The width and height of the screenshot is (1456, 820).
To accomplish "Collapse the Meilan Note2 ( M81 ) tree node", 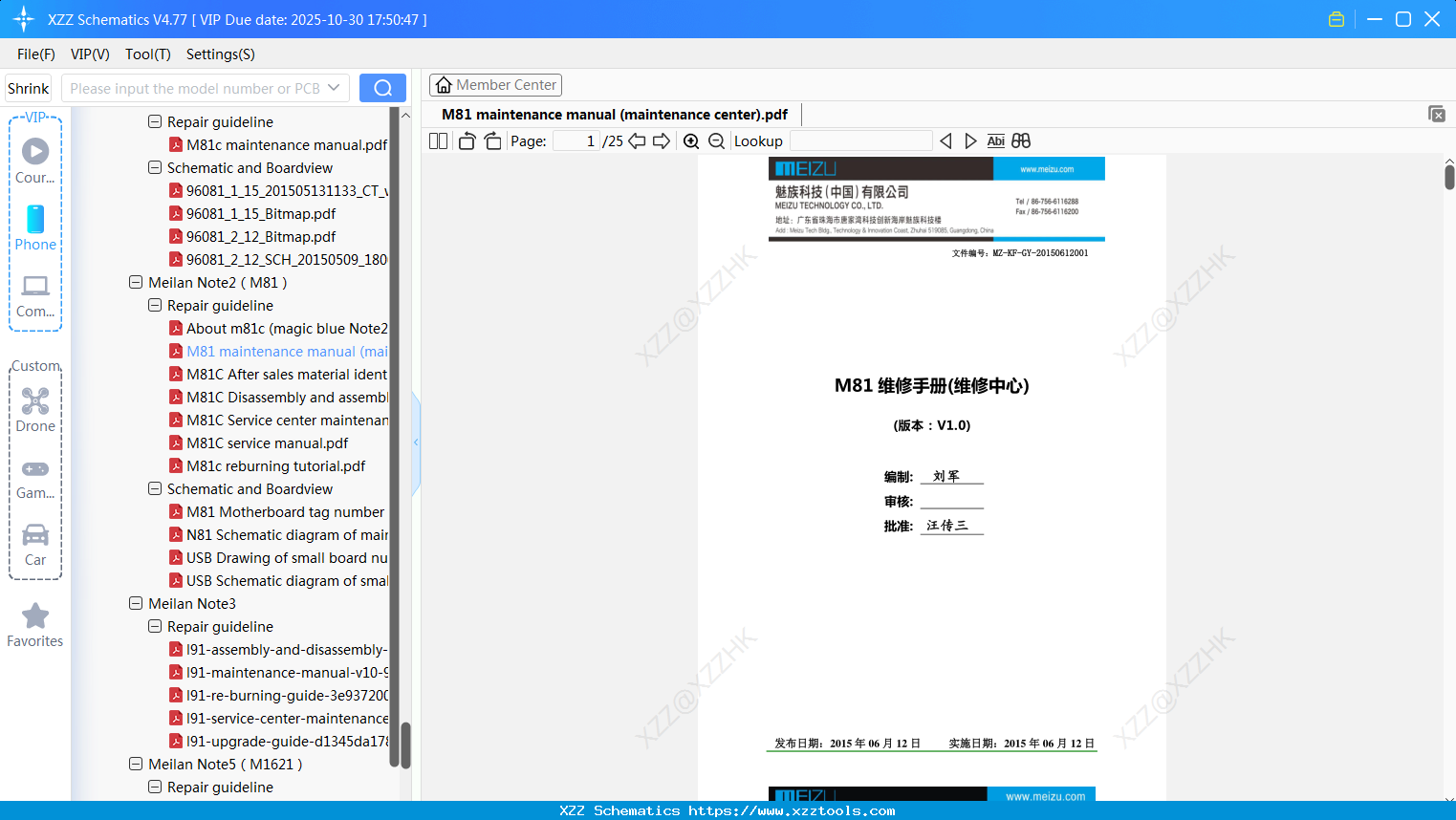I will click(136, 282).
